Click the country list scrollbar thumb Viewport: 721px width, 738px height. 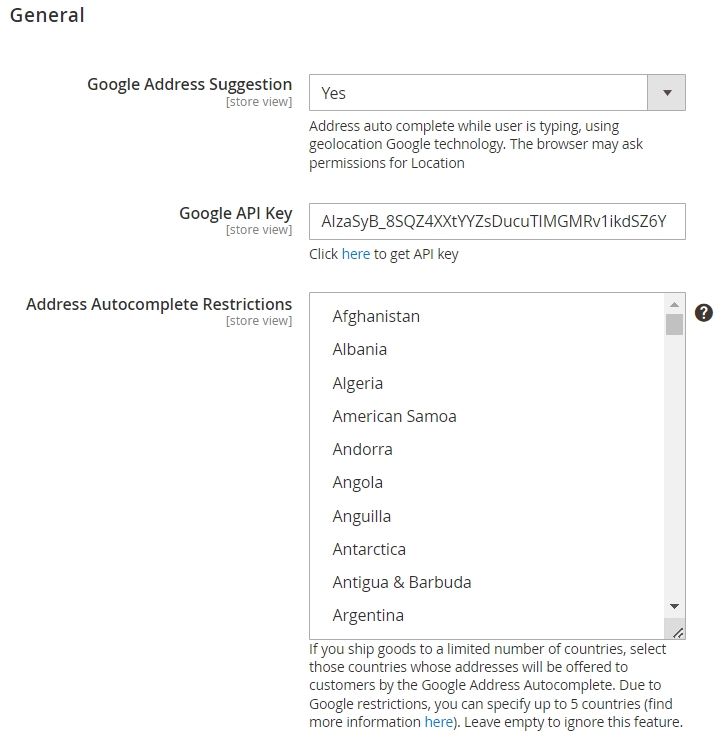(x=674, y=325)
